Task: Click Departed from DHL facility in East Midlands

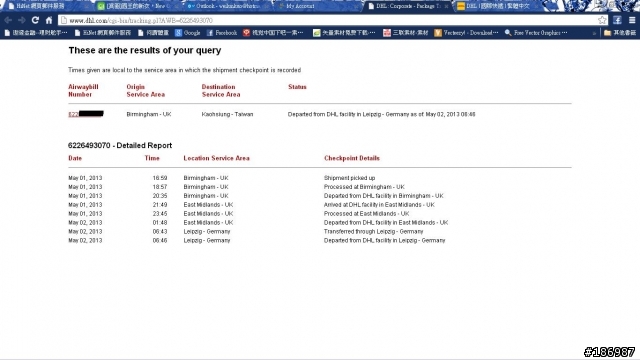Action: 386,223
